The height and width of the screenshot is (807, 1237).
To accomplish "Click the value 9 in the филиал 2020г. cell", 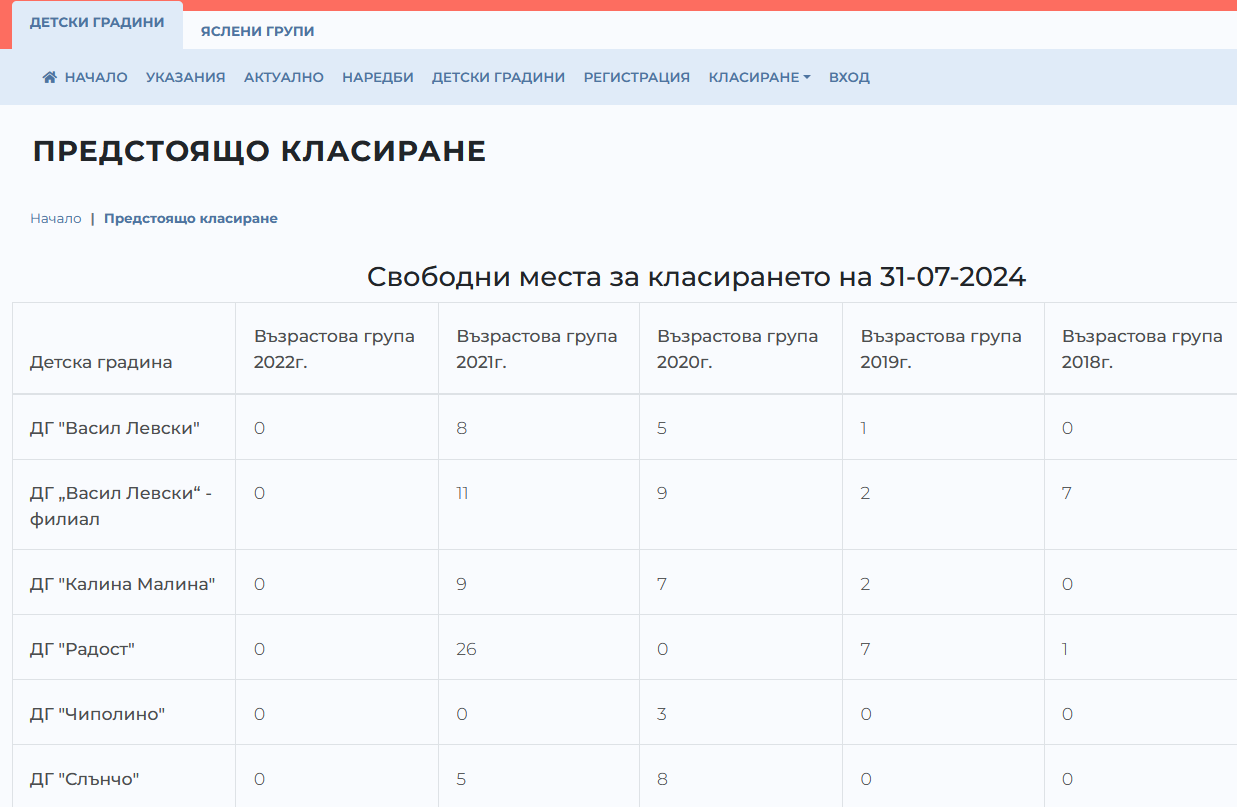I will (662, 493).
